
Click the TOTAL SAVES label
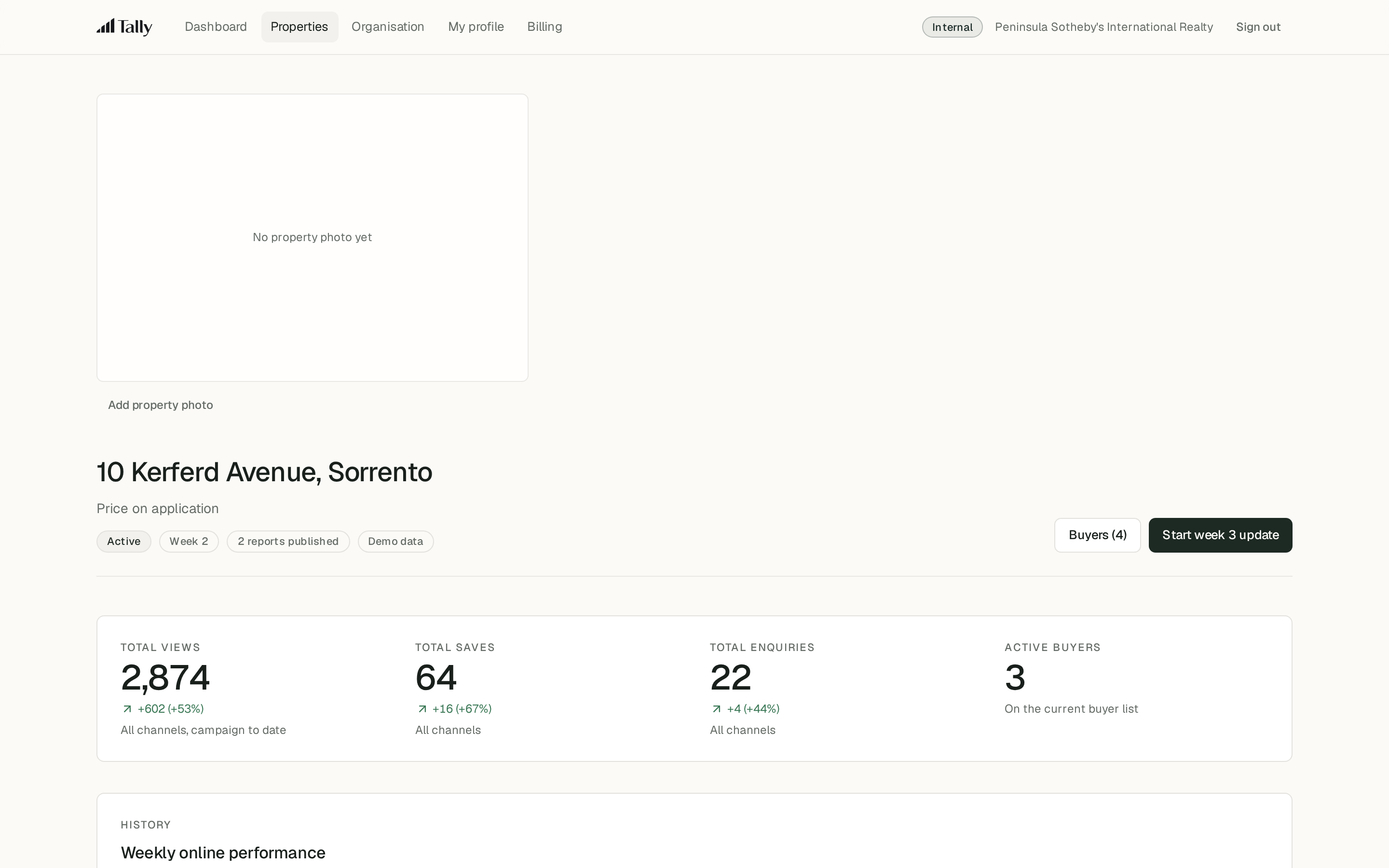click(x=455, y=648)
